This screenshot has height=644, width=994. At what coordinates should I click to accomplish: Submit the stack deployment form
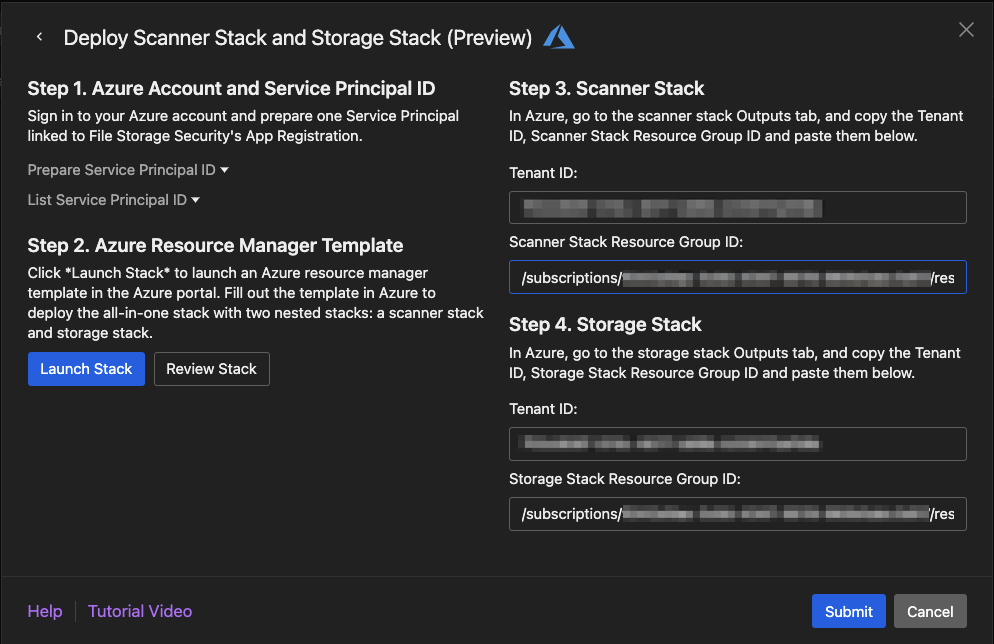848,611
